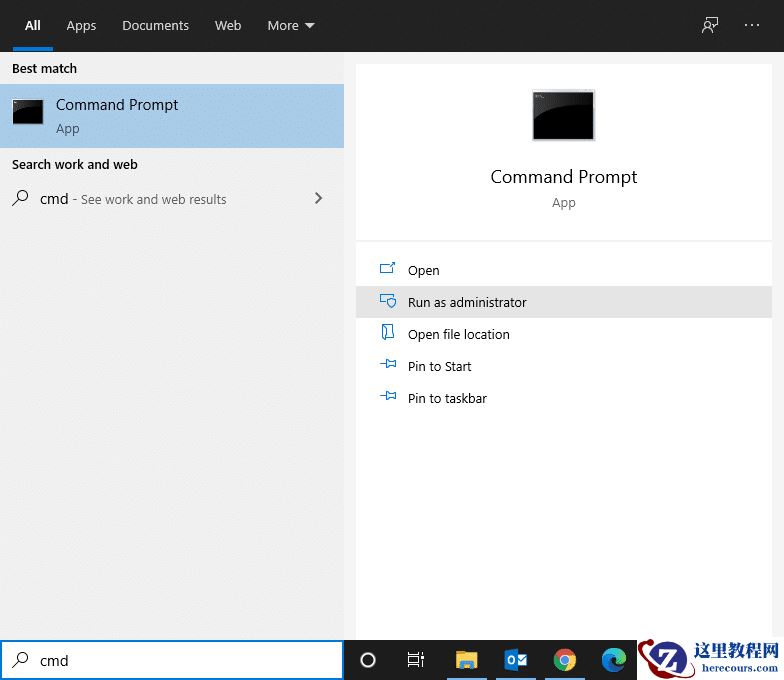This screenshot has width=784, height=680.
Task: Select Run as administrator option
Action: (467, 302)
